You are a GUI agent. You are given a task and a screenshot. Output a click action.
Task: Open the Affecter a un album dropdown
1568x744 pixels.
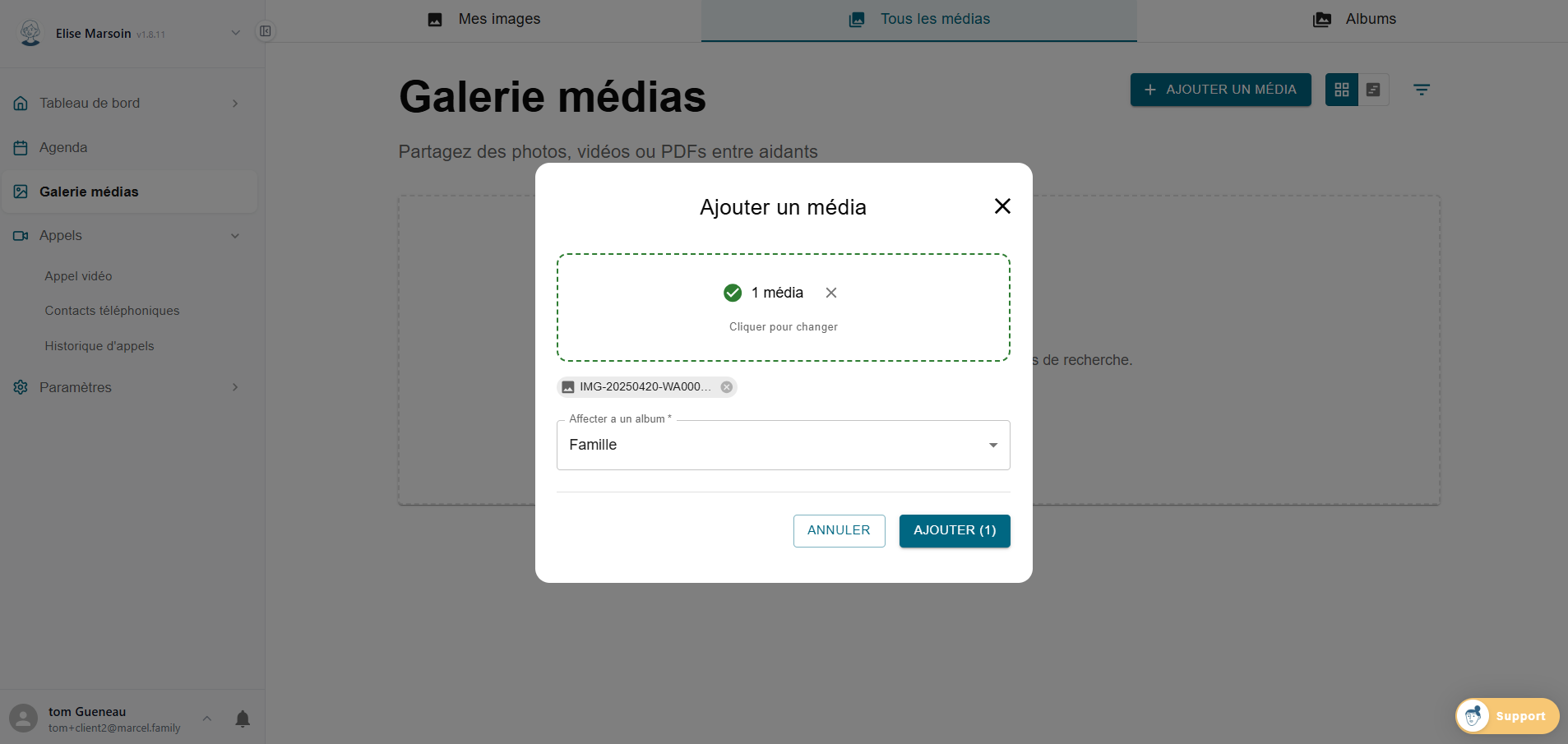pos(783,445)
